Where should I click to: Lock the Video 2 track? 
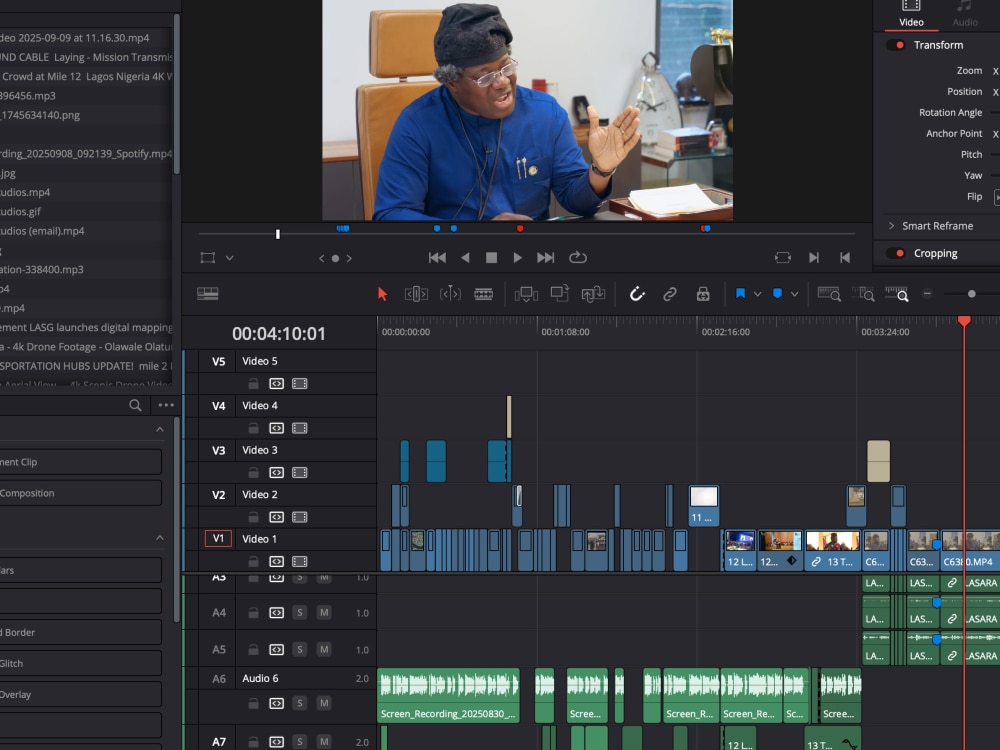(253, 517)
